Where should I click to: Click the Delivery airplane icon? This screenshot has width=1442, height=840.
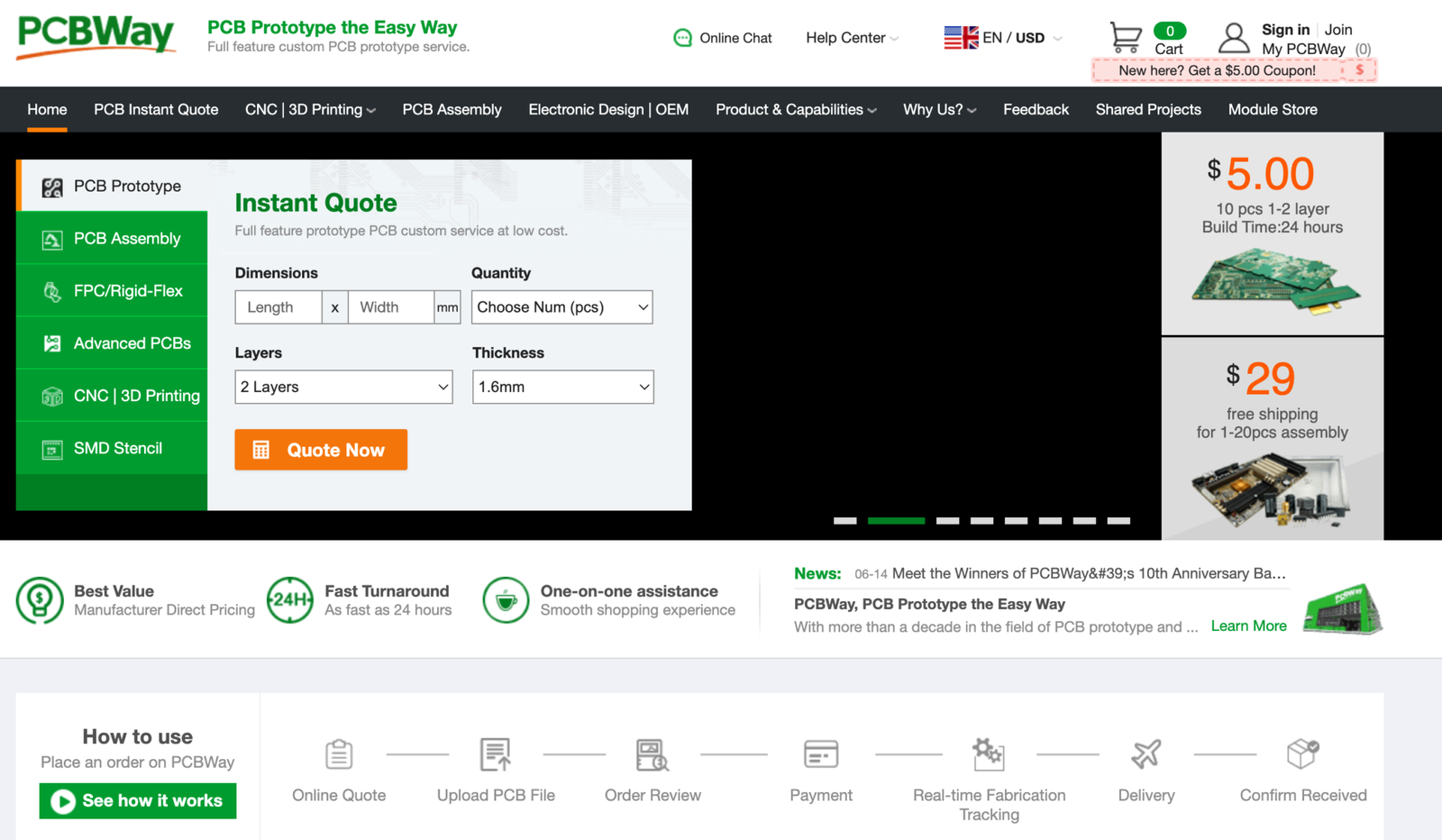point(1145,754)
